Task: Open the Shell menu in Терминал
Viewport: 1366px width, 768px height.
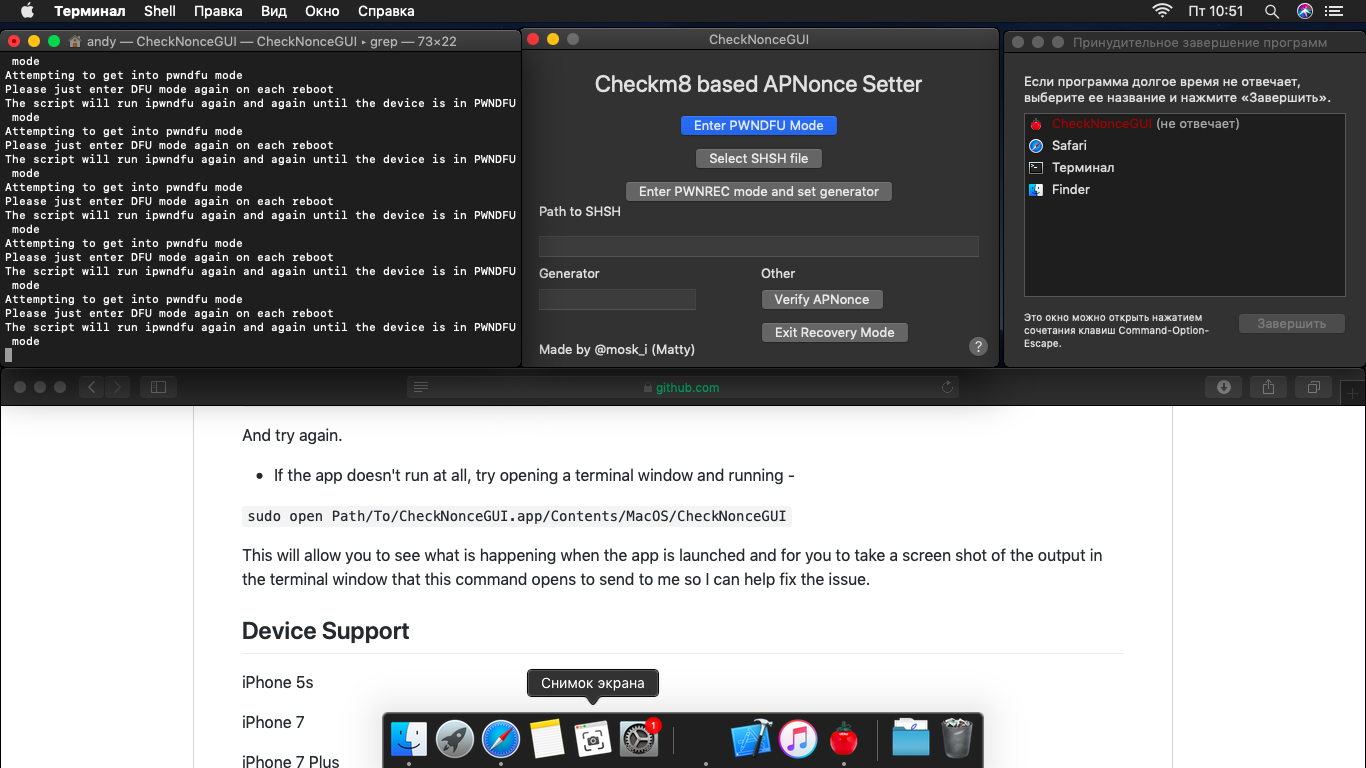Action: click(159, 11)
